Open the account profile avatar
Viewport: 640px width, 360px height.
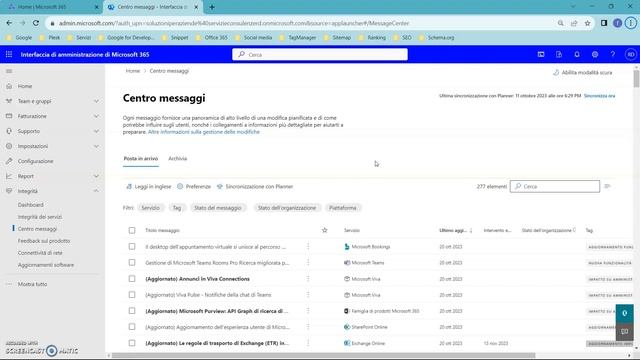(631, 54)
